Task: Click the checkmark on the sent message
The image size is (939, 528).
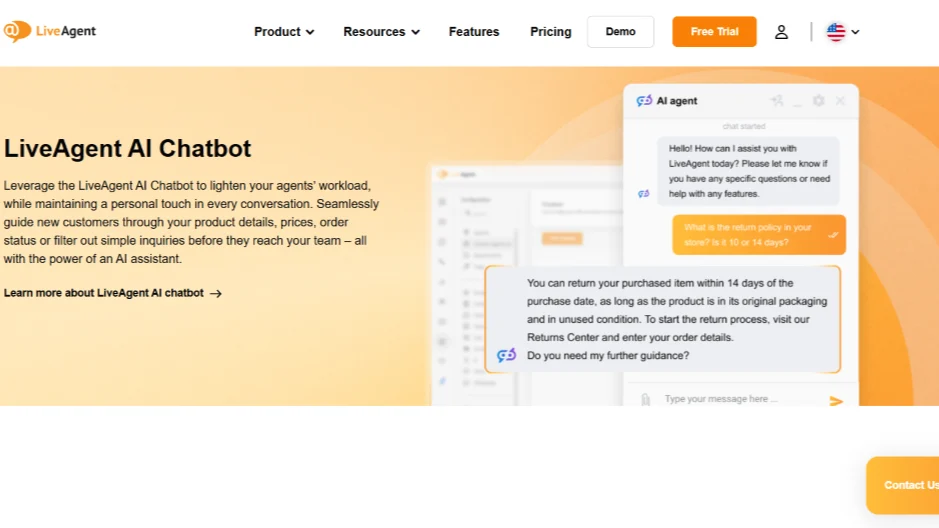Action: tap(833, 235)
